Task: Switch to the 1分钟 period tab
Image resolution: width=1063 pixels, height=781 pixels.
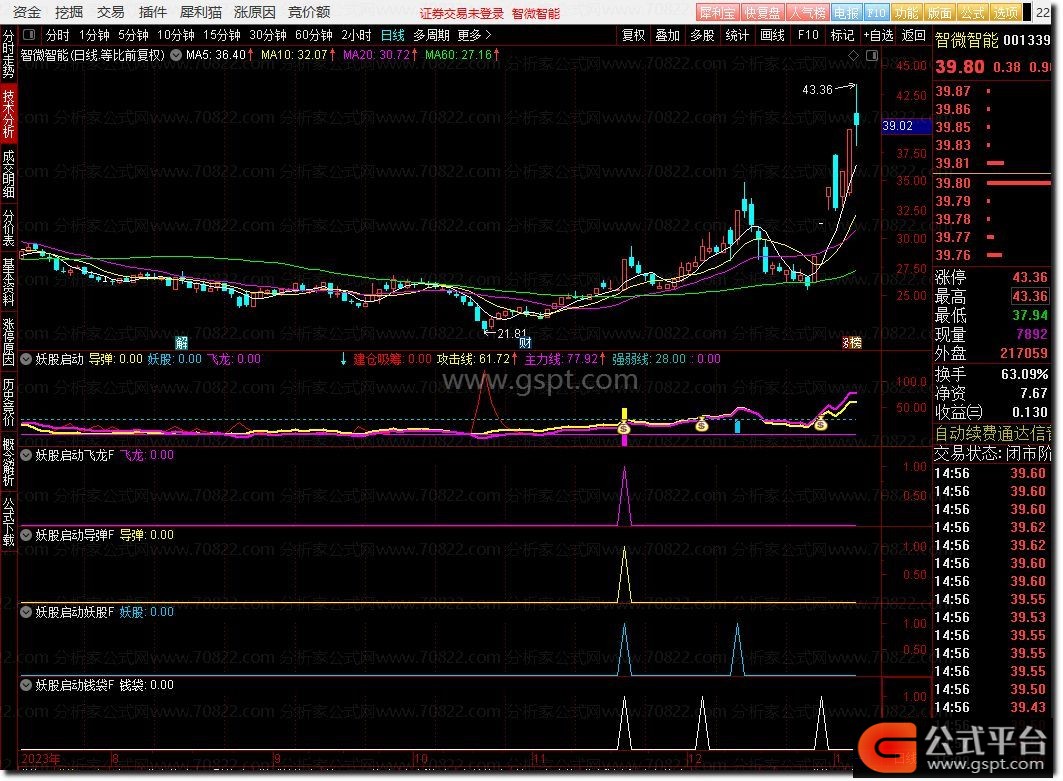Action: [x=94, y=35]
